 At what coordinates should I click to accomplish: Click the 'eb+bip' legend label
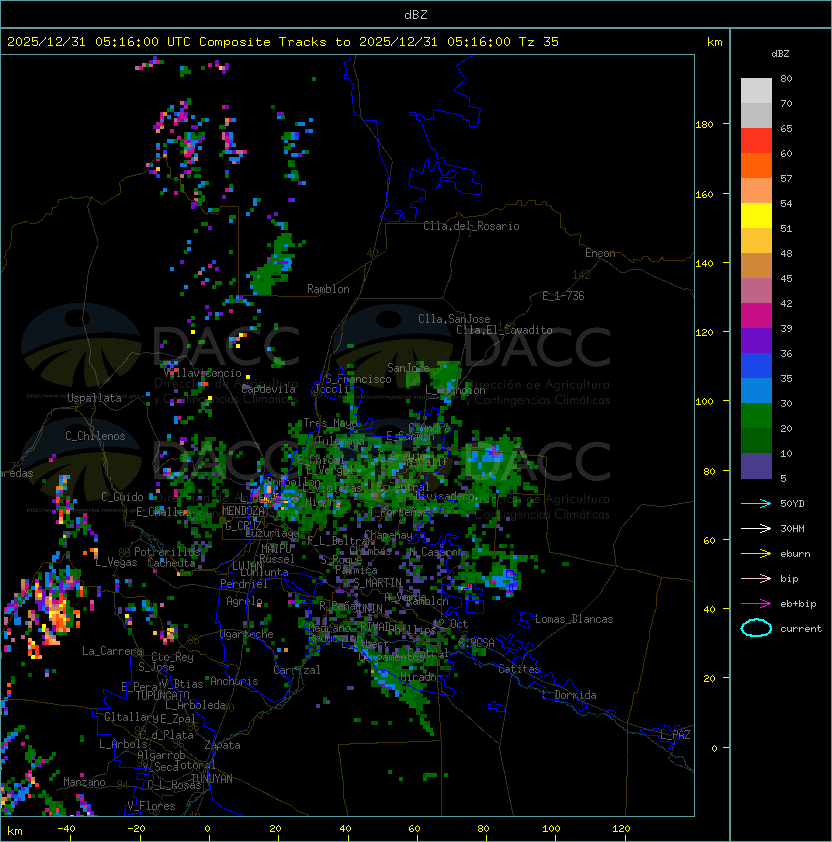798,604
